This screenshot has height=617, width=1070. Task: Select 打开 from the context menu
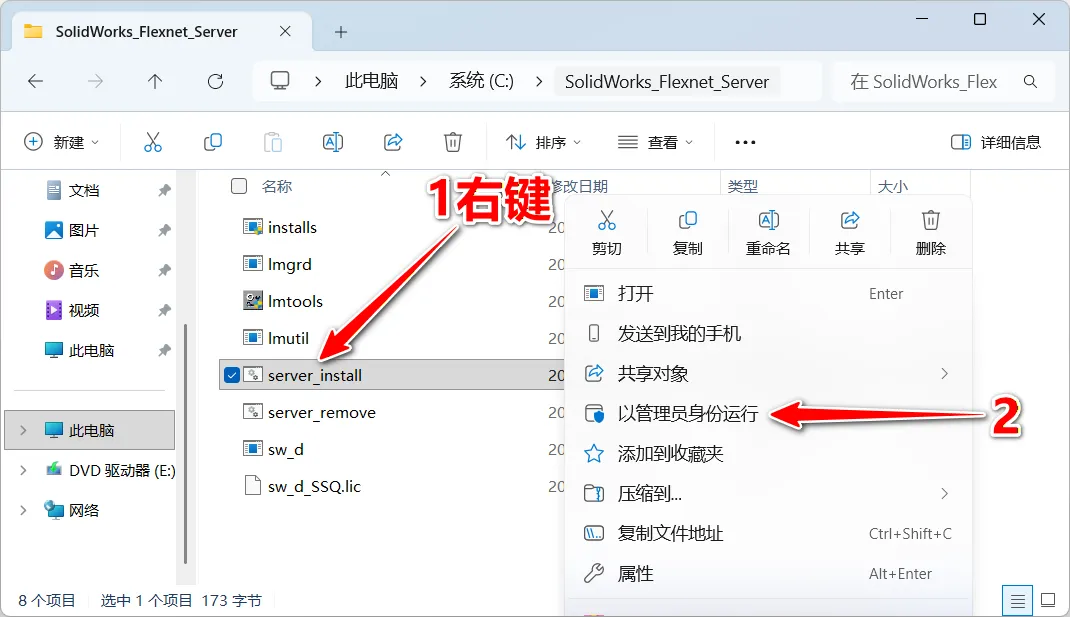pyautogui.click(x=768, y=293)
